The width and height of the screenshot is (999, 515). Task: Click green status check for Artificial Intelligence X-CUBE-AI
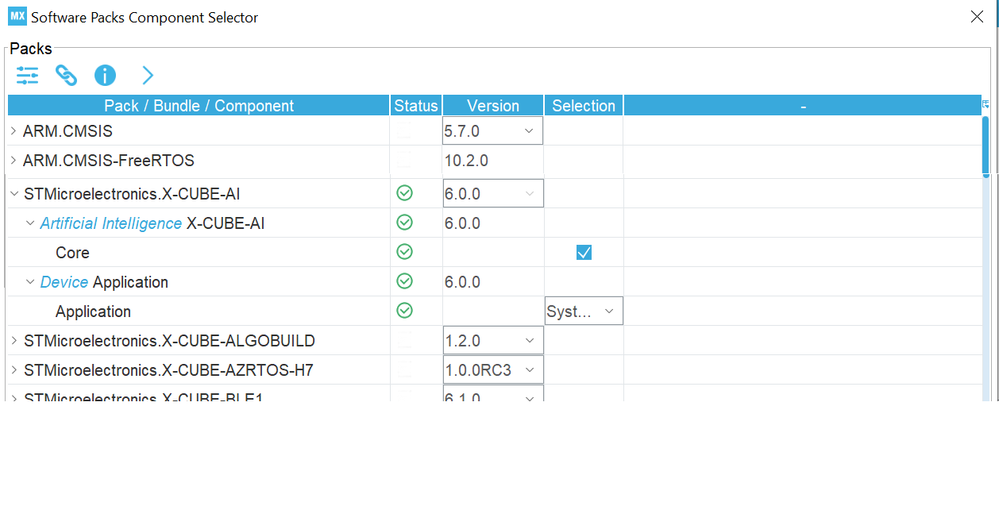point(405,222)
